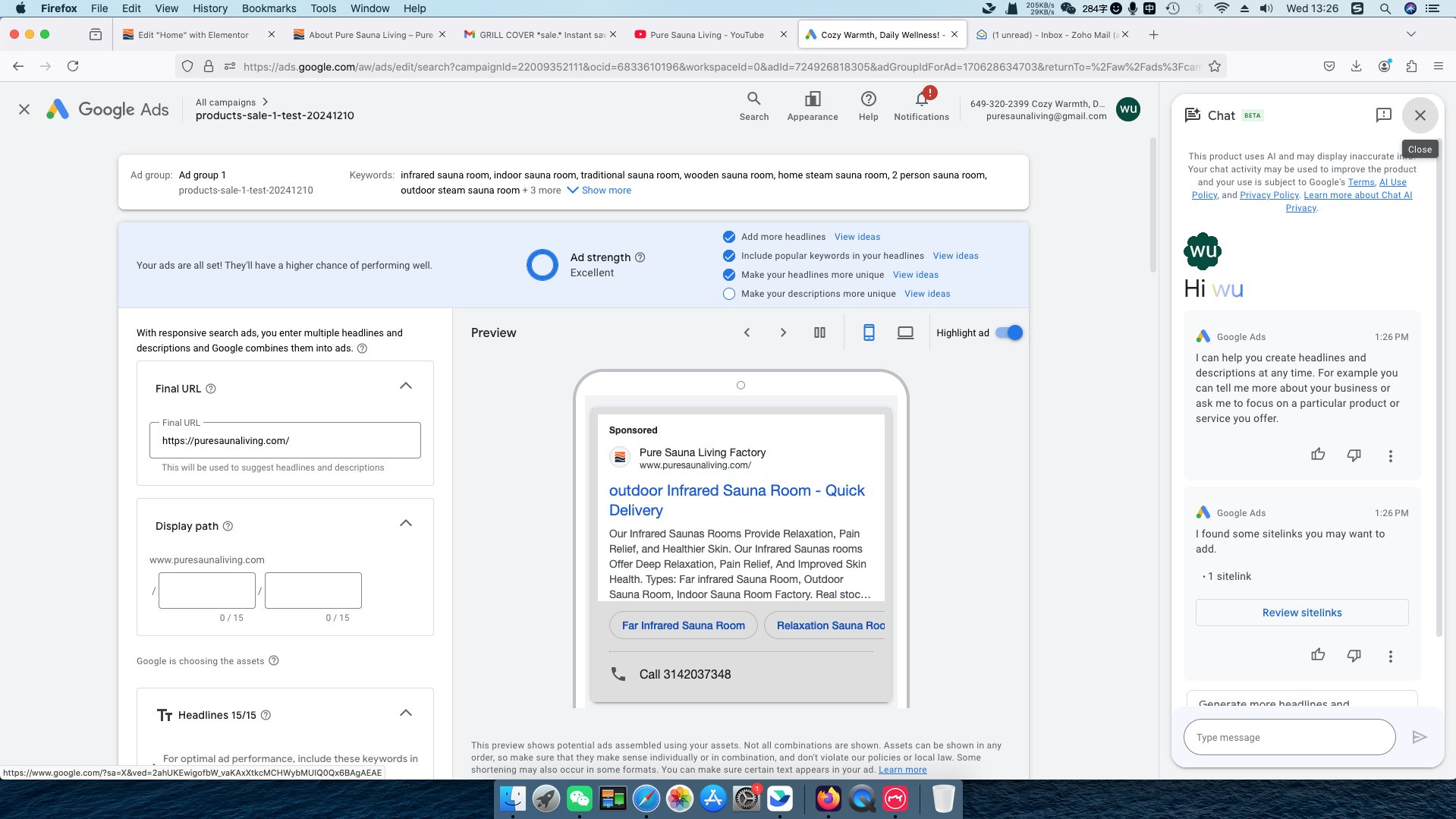Check 'Make your descriptions more unique' circle
The height and width of the screenshot is (819, 1456).
729,294
